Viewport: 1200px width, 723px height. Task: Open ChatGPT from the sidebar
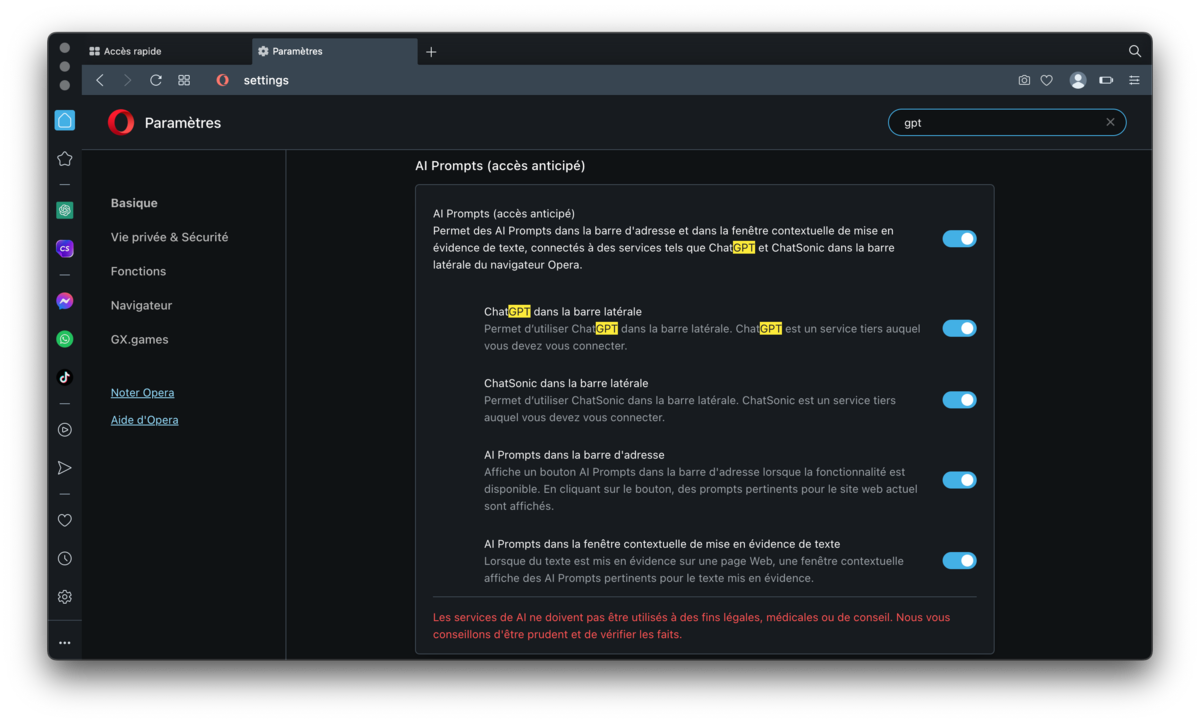coord(65,210)
